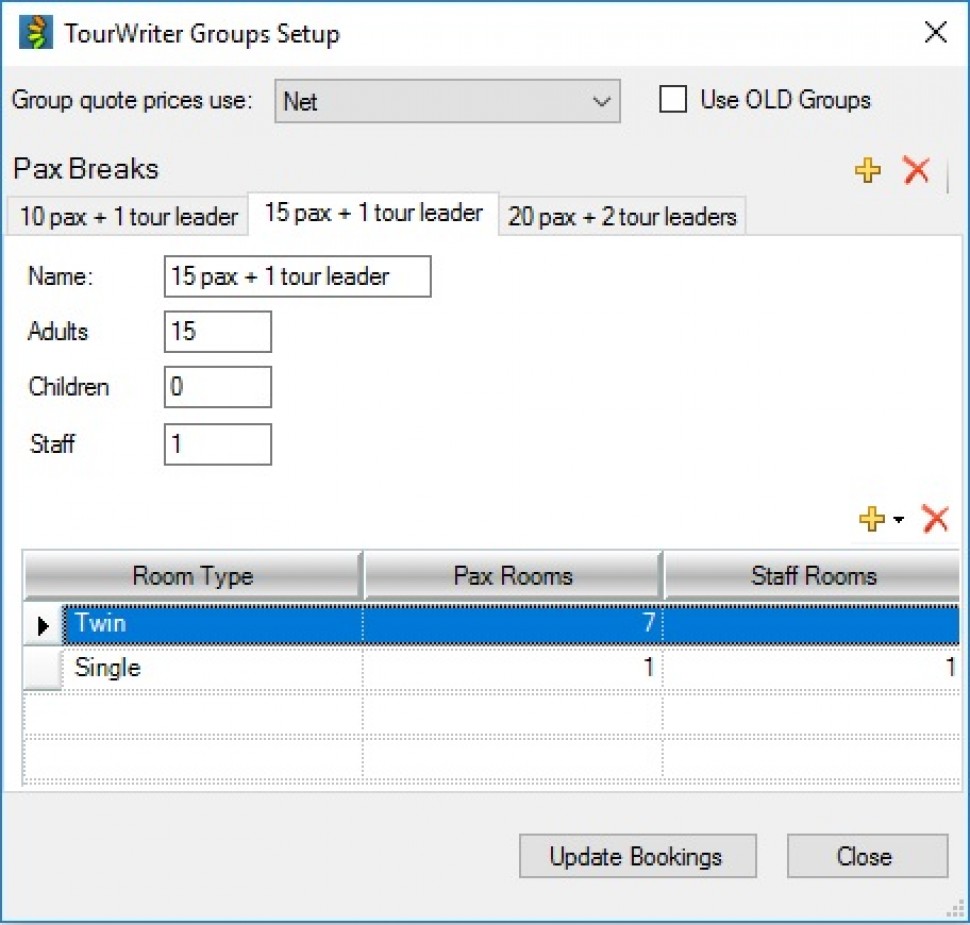The image size is (970, 925).
Task: Switch to 10 pax + 1 tour leader tab
Action: [128, 217]
